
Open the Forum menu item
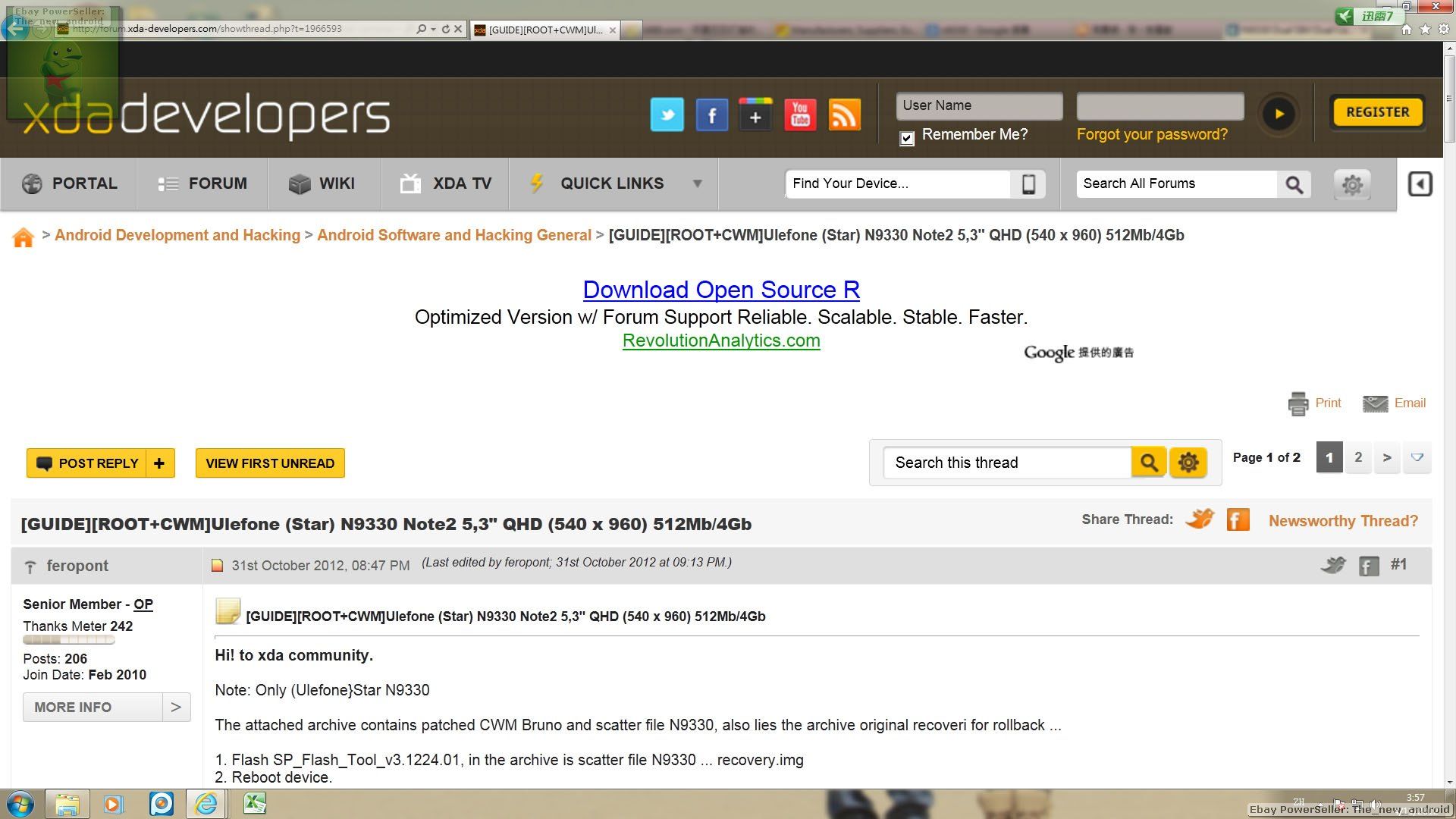[202, 184]
